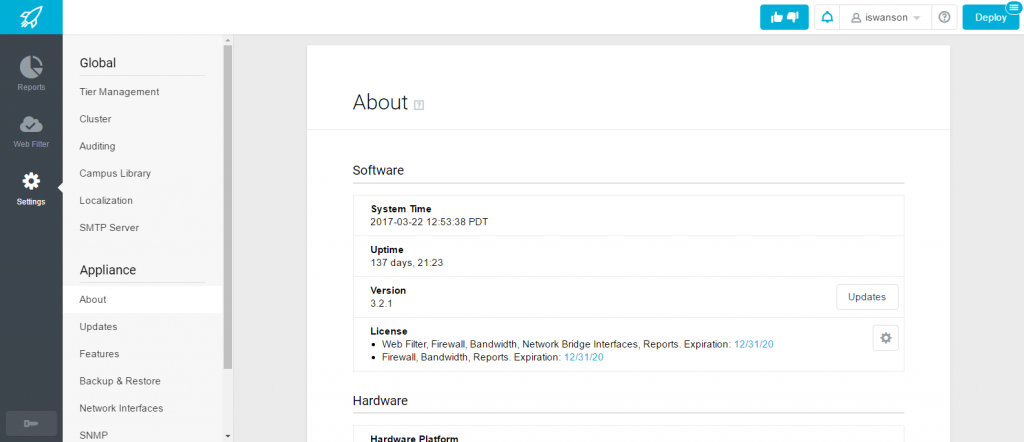The height and width of the screenshot is (442, 1024).
Task: Click the first 12/31/20 expiration link
Action: pyautogui.click(x=754, y=343)
